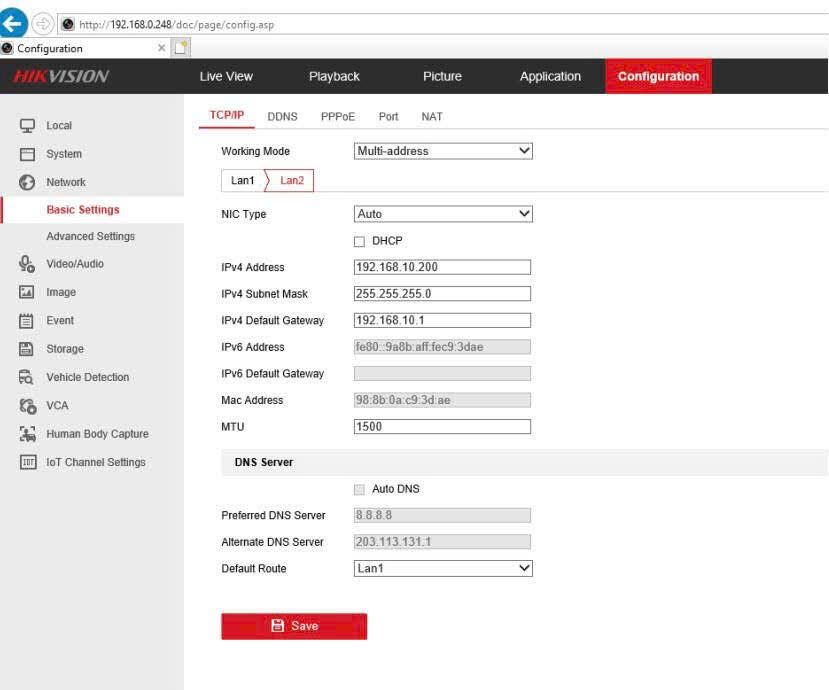Open Event section via calendar icon
This screenshot has height=690, width=829.
click(28, 321)
